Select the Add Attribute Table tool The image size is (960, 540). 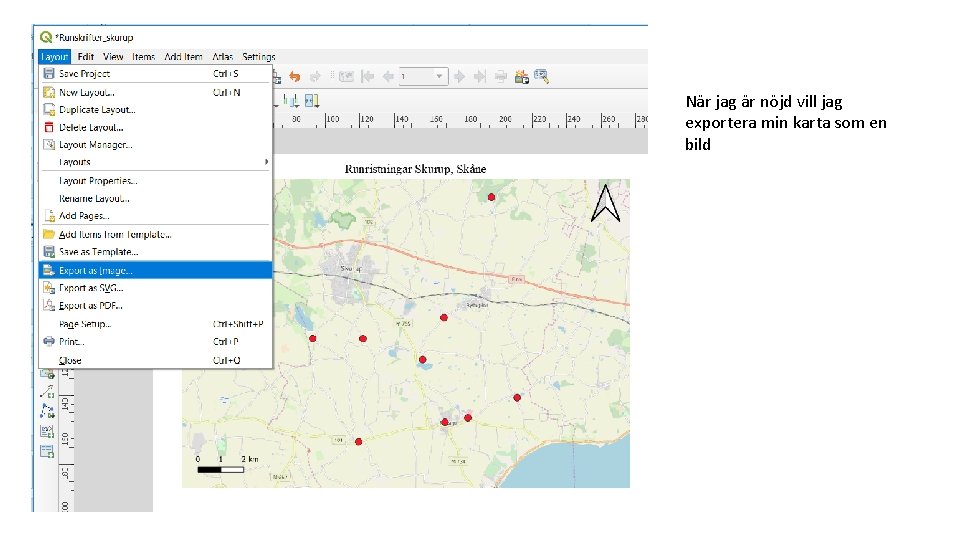click(x=47, y=451)
